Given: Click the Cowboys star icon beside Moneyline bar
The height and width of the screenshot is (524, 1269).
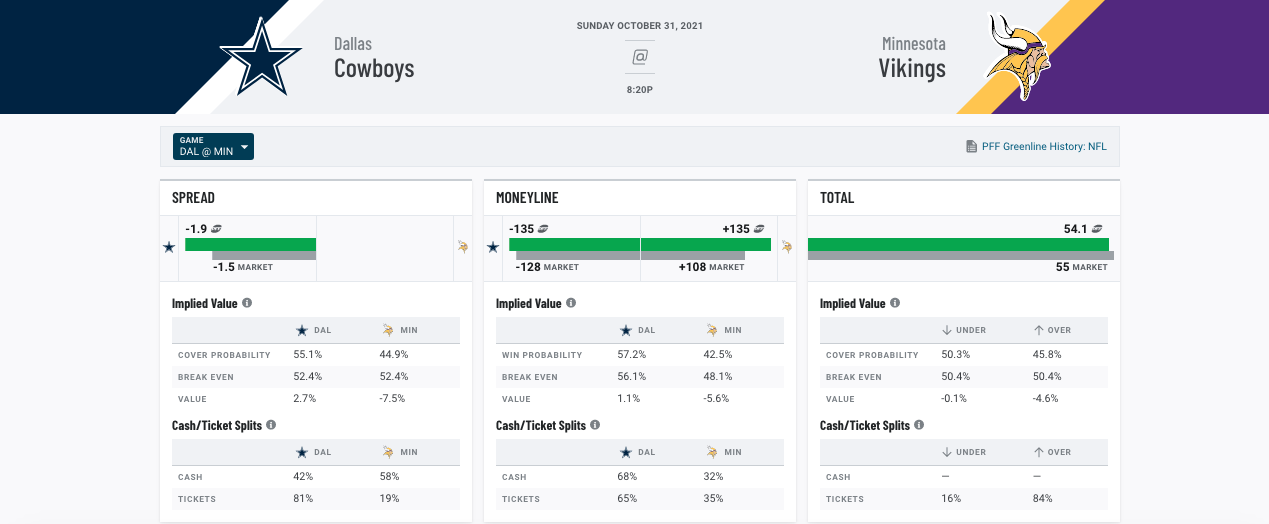Looking at the screenshot, I should 492,246.
